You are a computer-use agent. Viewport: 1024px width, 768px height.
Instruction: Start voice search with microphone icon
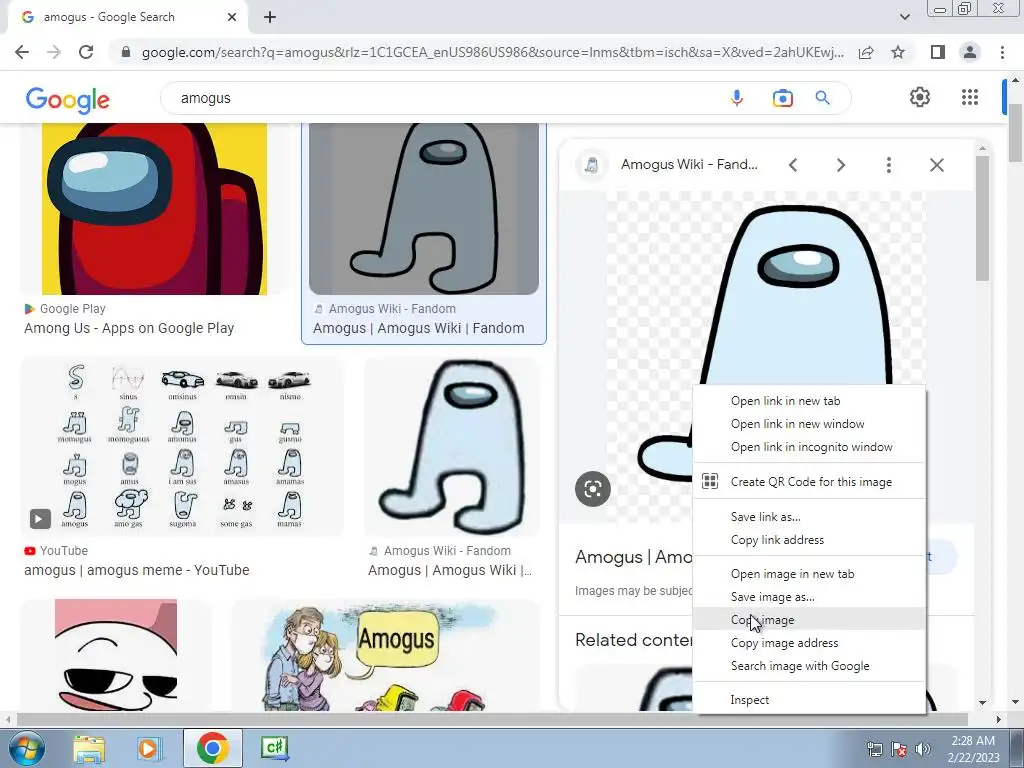tap(737, 98)
